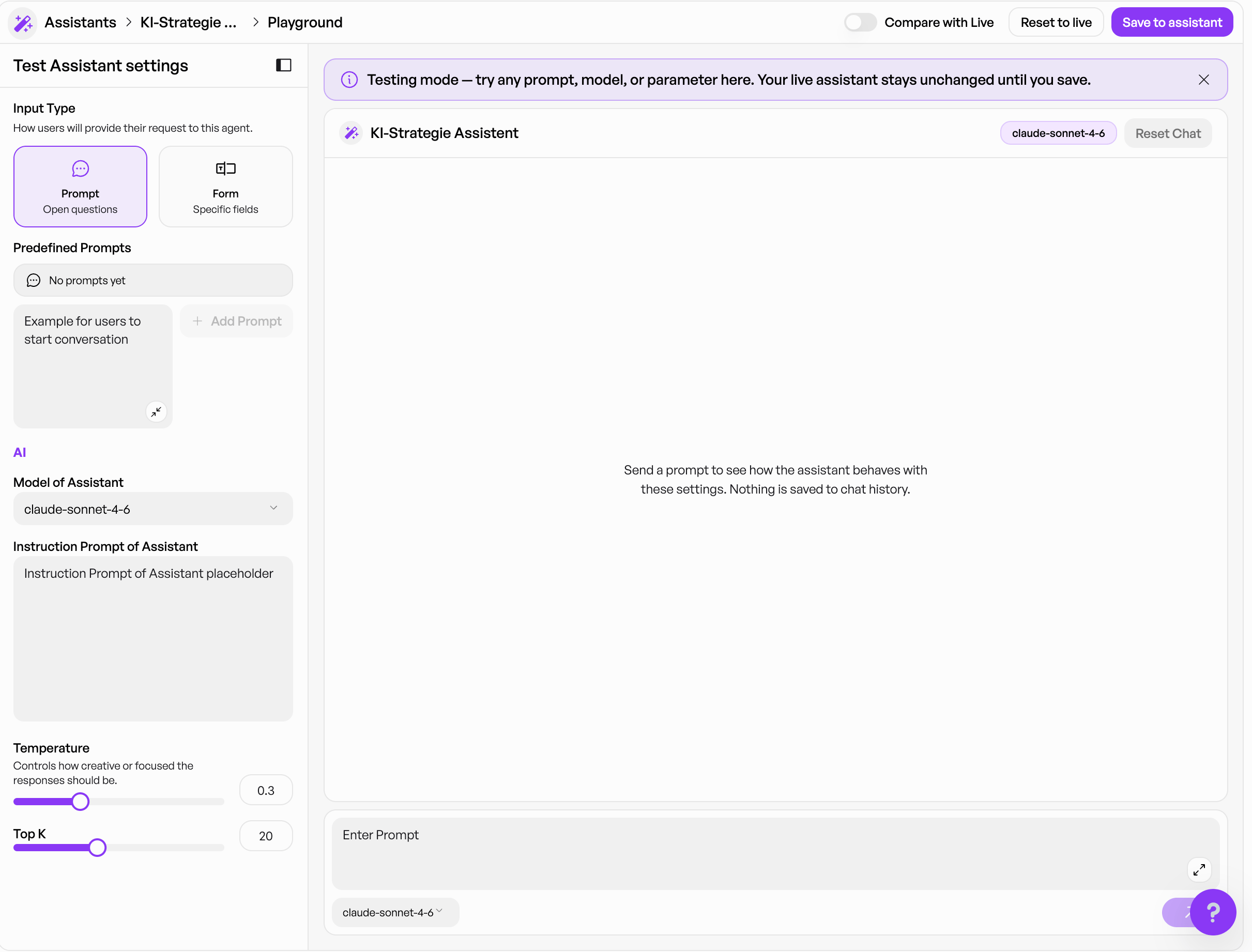The width and height of the screenshot is (1252, 952).
Task: Dismiss the Testing mode banner
Action: (1203, 80)
